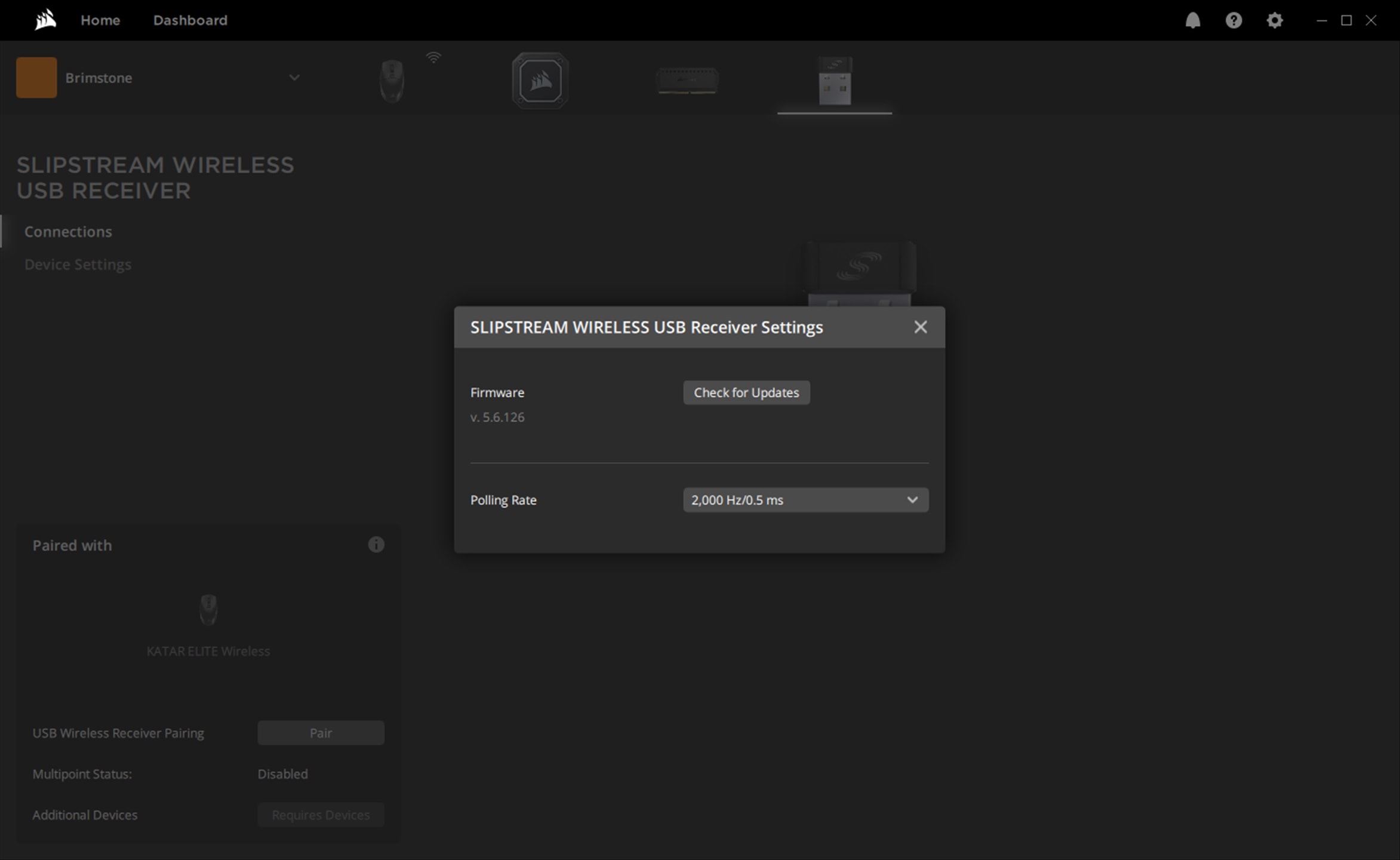Open the settings gear icon
Image resolution: width=1400 pixels, height=860 pixels.
[1274, 20]
